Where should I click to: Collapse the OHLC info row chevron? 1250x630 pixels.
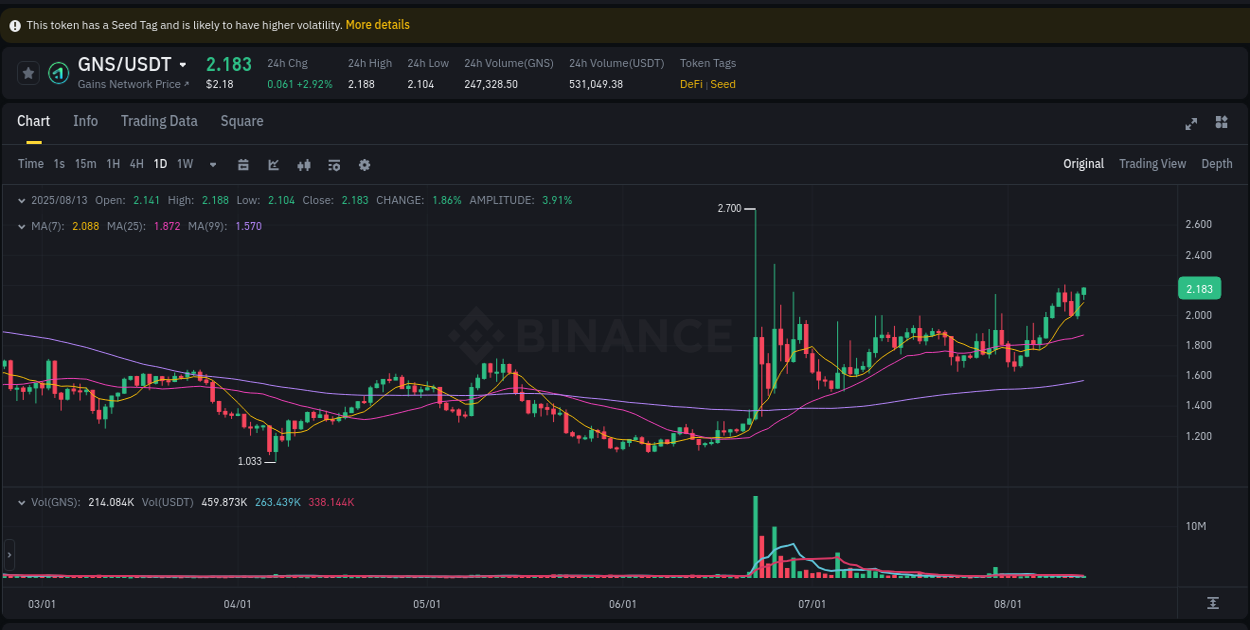pos(20,200)
